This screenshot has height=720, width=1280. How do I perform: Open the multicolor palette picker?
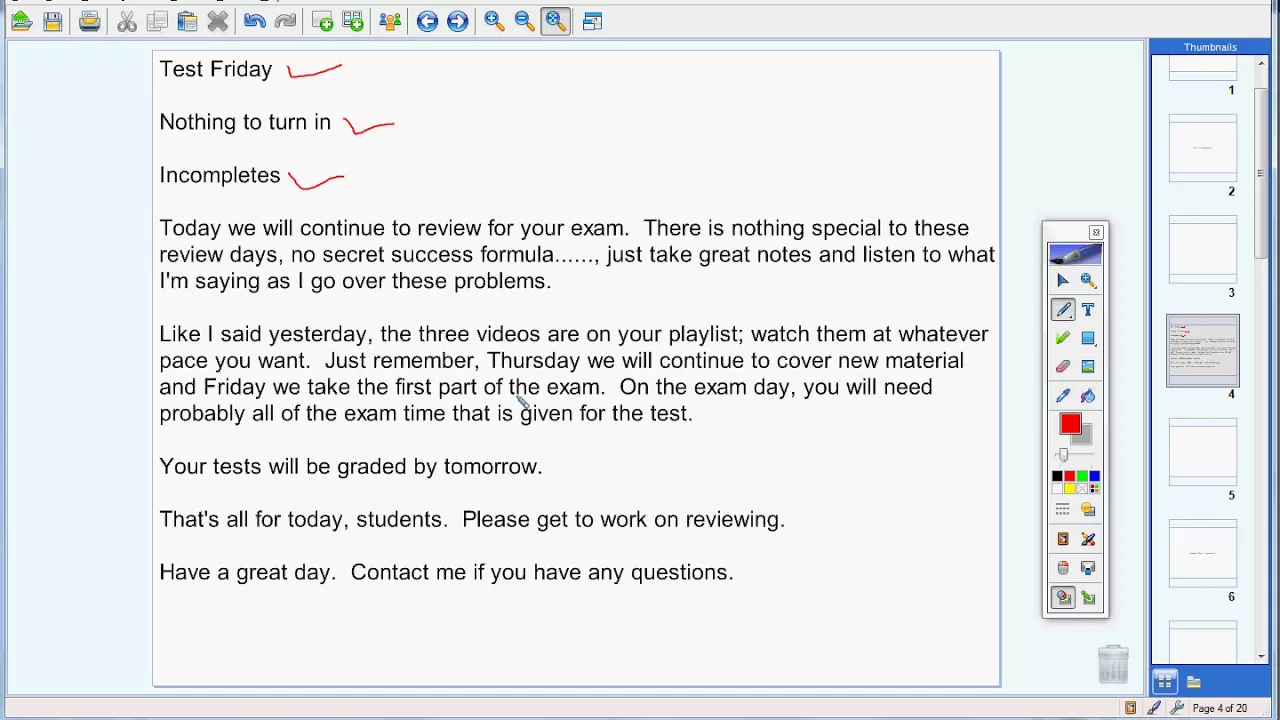pyautogui.click(x=1093, y=488)
